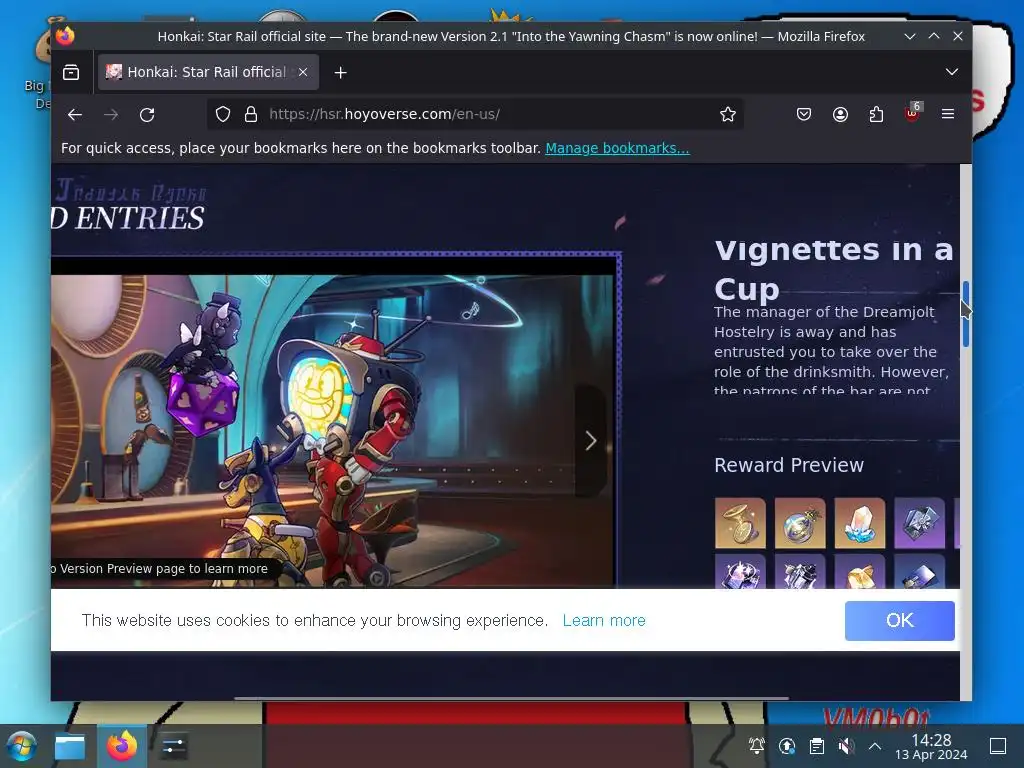The image size is (1024, 768).
Task: Open clipboard tray icon
Action: [816, 746]
